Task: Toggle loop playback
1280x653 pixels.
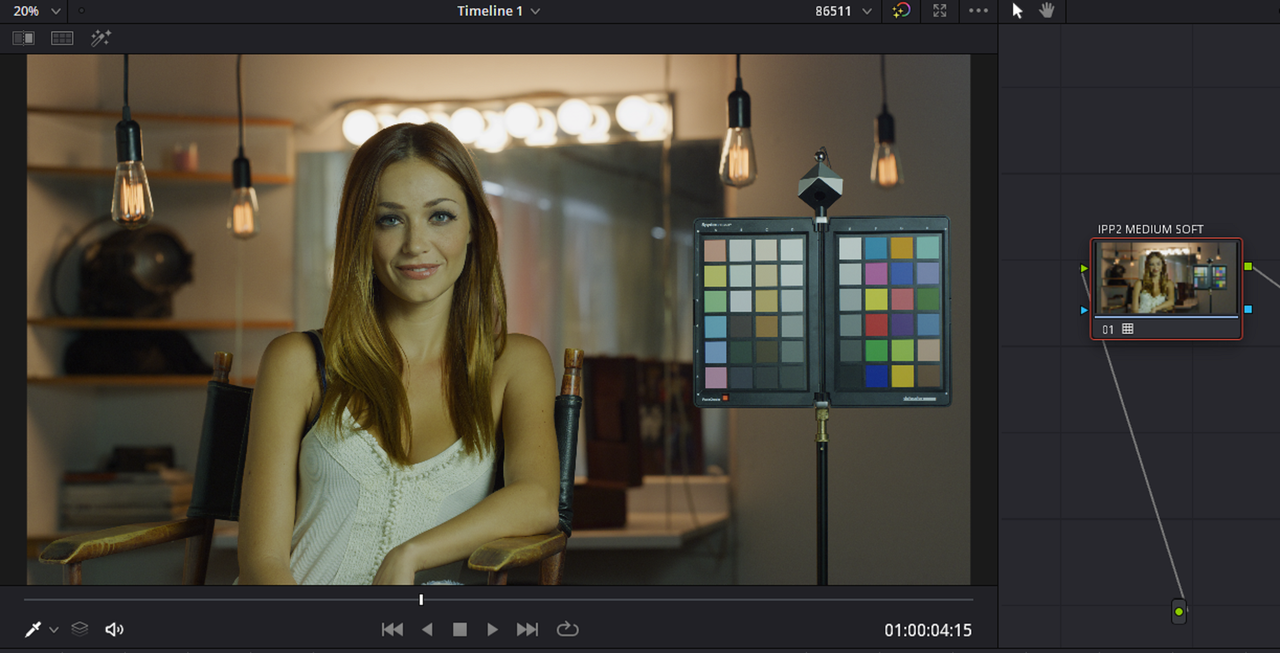Action: click(567, 629)
